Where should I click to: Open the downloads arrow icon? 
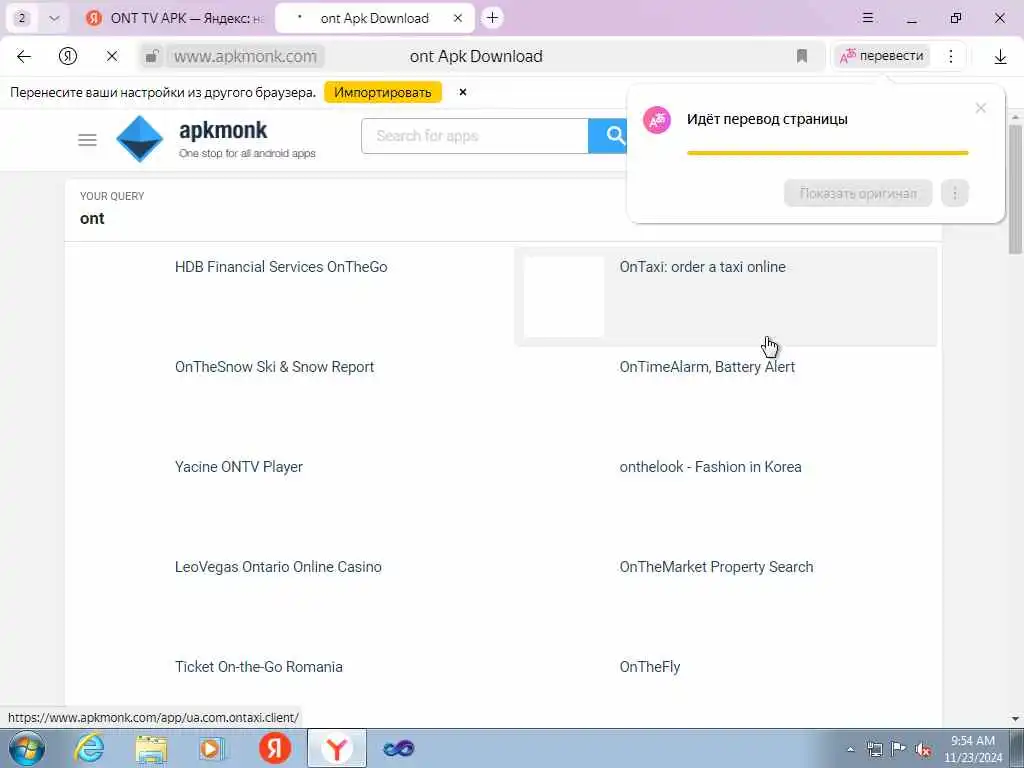[x=1000, y=57]
